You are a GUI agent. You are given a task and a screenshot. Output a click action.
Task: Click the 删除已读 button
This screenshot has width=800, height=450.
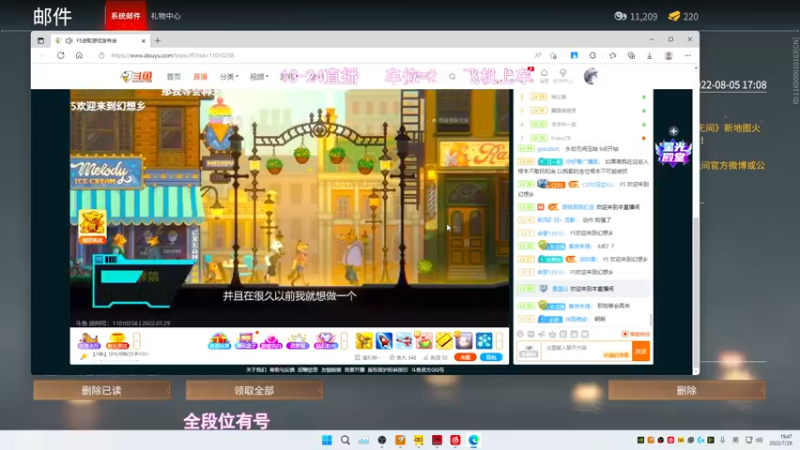point(102,390)
